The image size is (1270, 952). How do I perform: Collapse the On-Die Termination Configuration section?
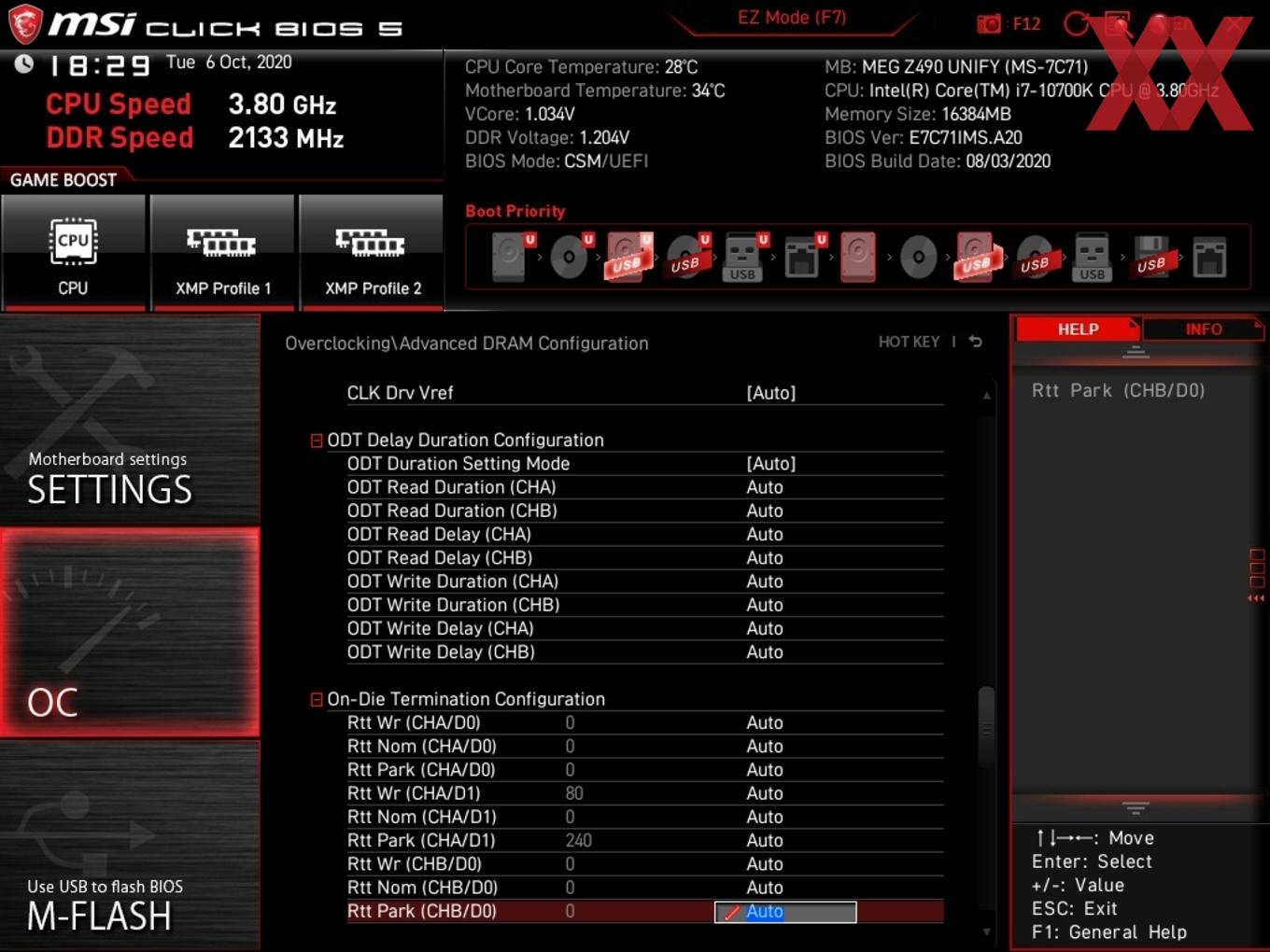coord(317,699)
